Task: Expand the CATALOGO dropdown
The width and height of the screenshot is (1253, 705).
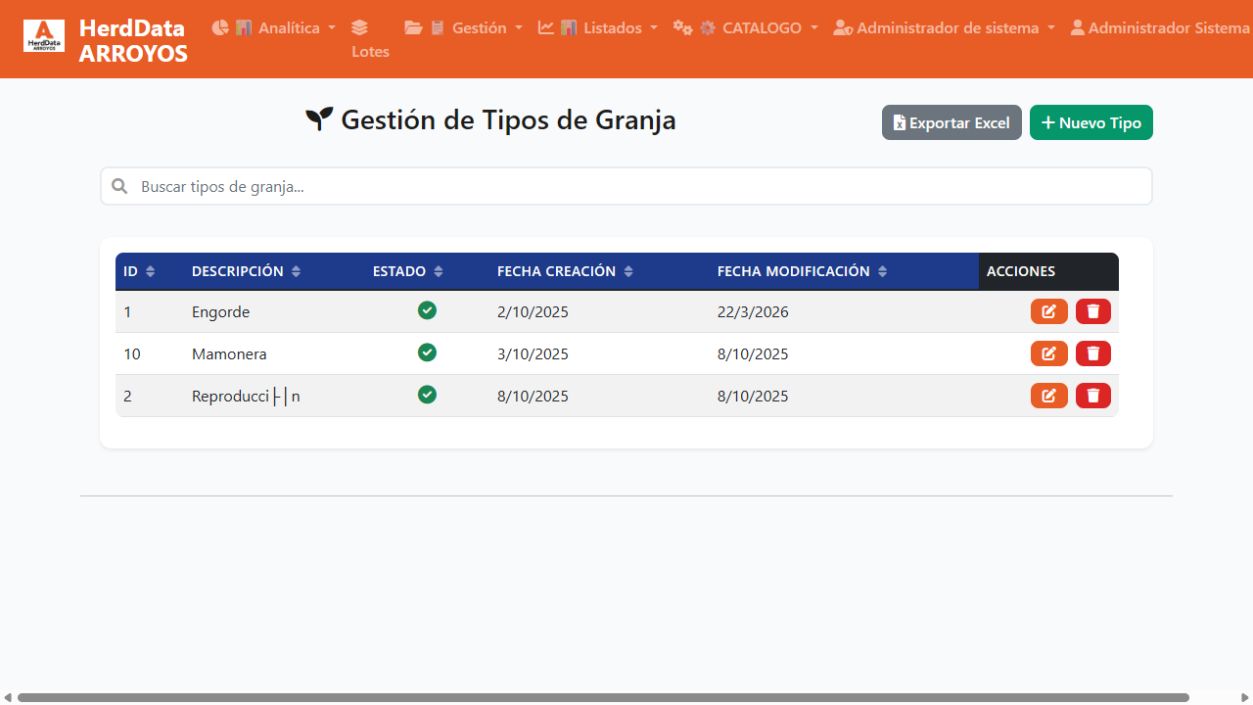Action: coord(745,28)
